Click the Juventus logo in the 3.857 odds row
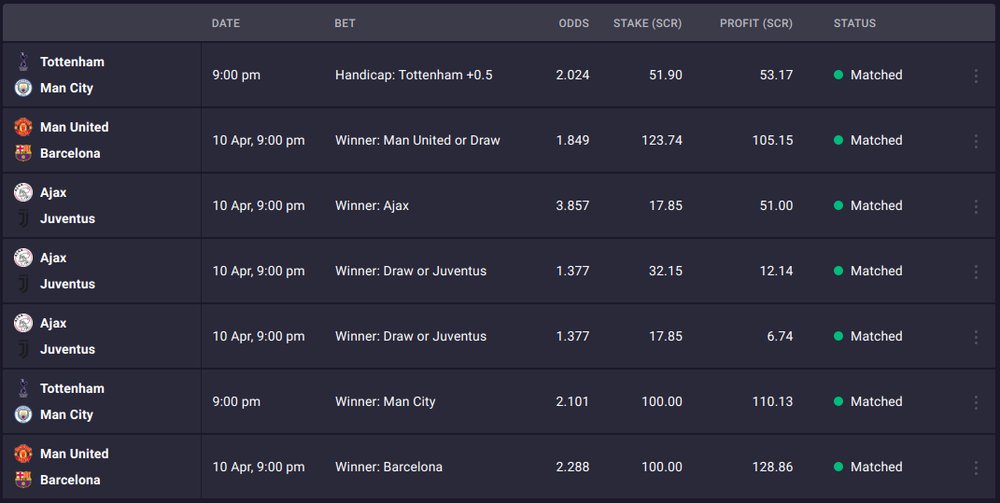Viewport: 1000px width, 503px height. tap(23, 219)
